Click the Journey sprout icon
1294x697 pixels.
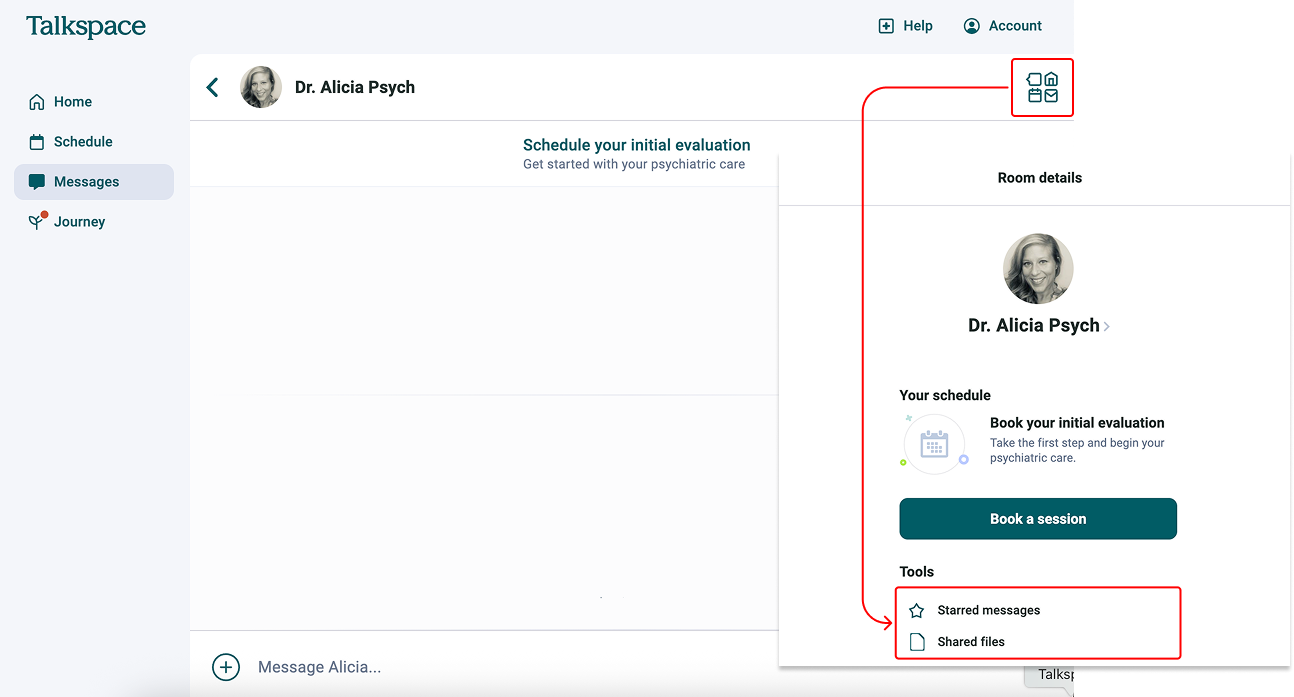click(x=37, y=221)
